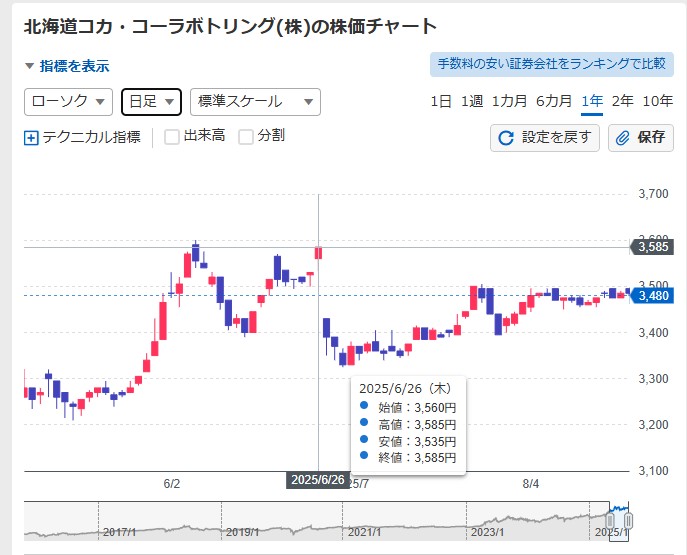Select the 6カ月 period tab

tap(554, 101)
